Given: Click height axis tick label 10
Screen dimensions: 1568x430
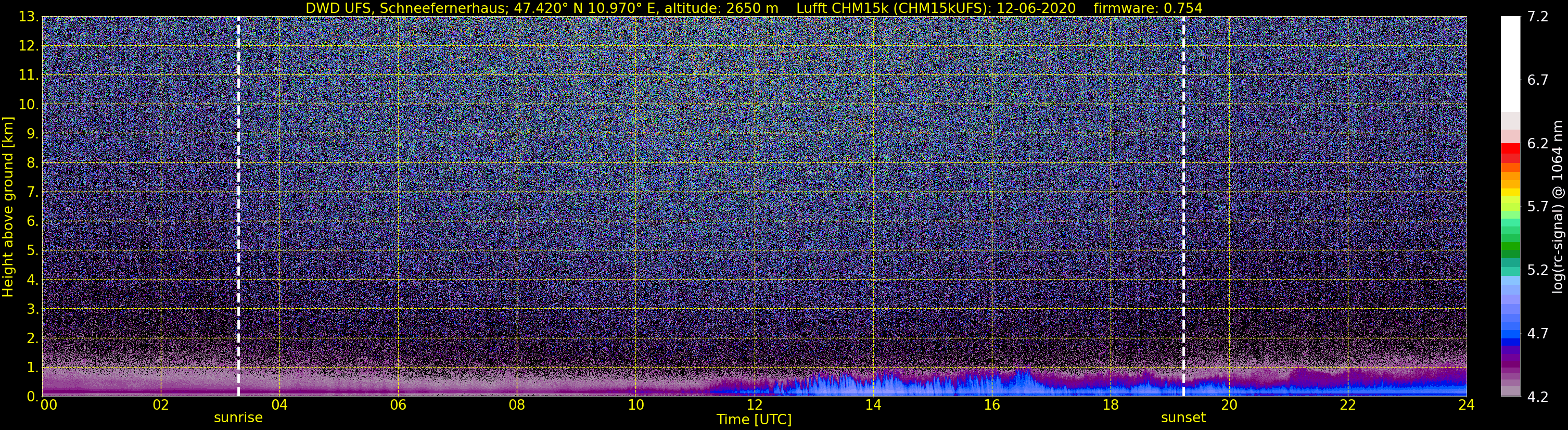Looking at the screenshot, I should tap(29, 105).
